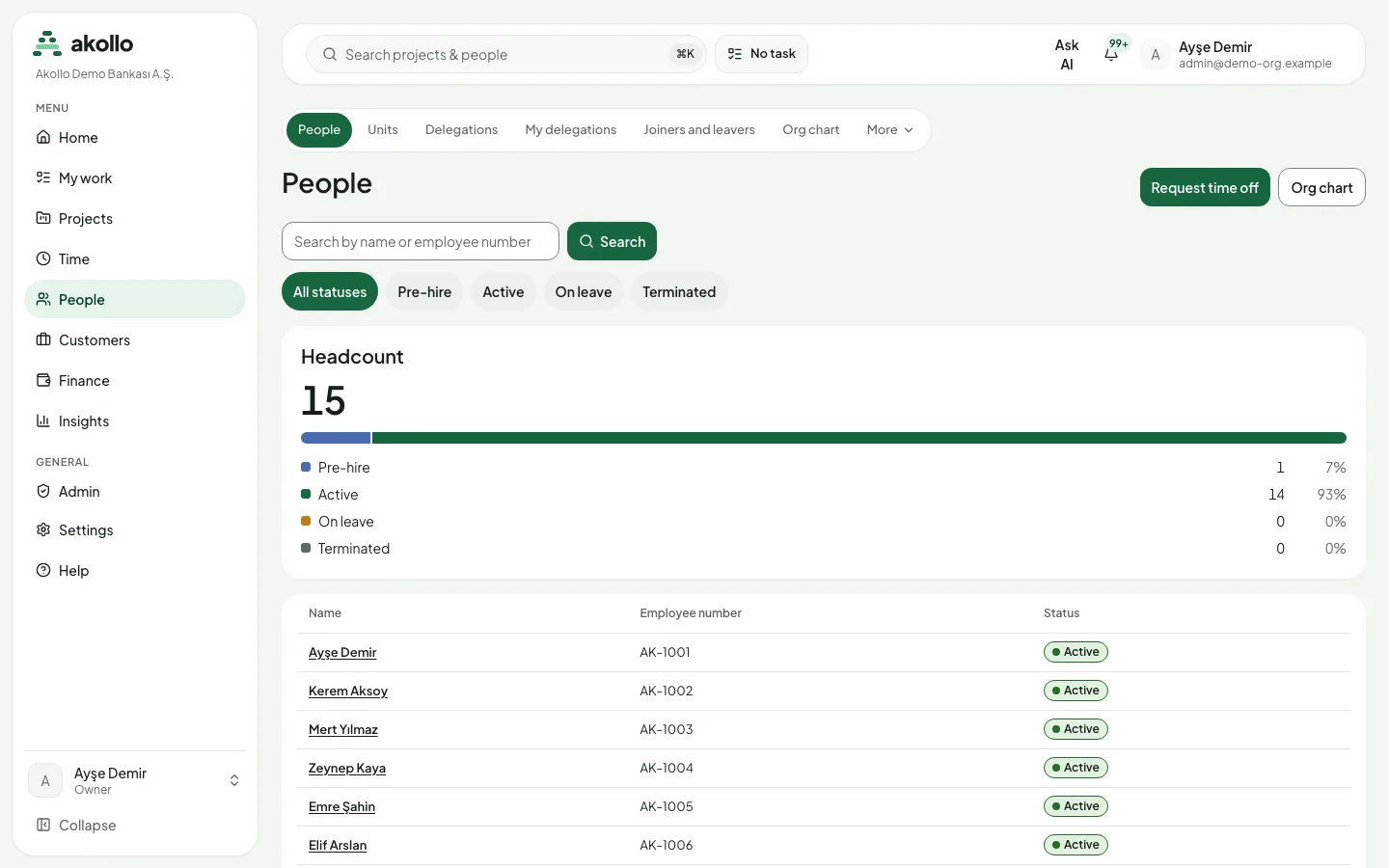Filter list by All statuses
The height and width of the screenshot is (868, 1389).
(x=330, y=292)
